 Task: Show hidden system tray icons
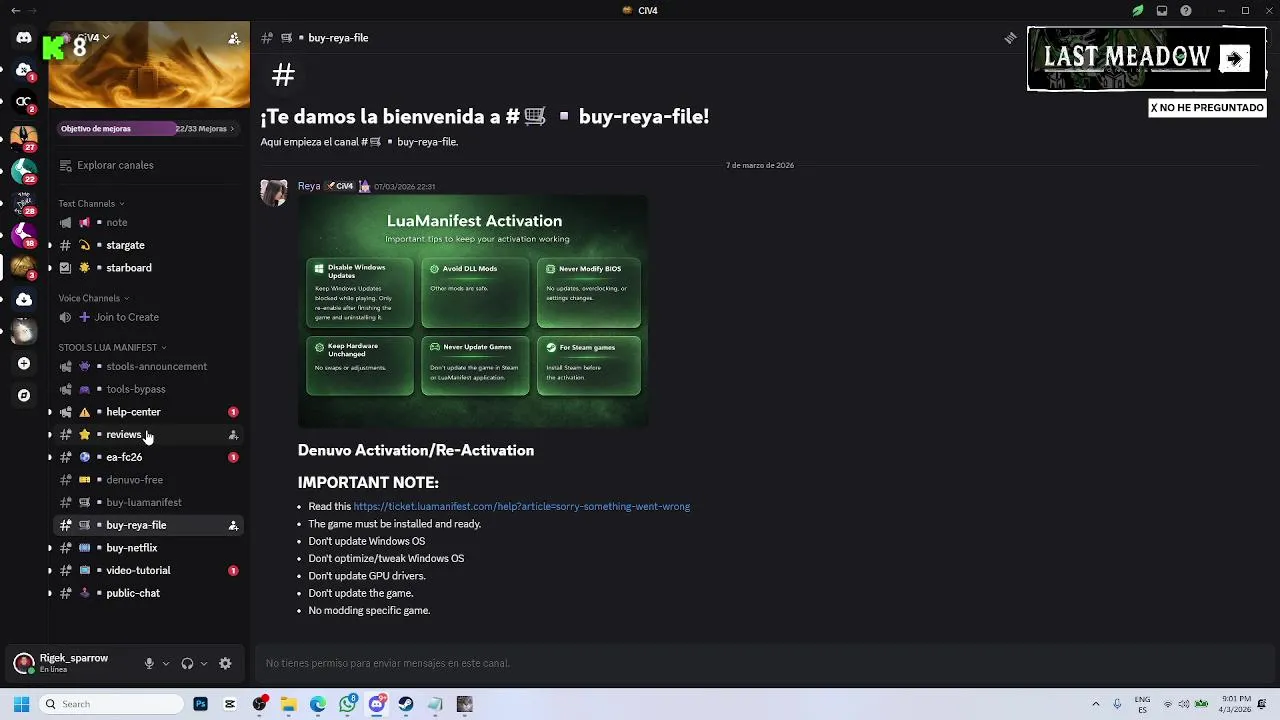coord(1095,704)
